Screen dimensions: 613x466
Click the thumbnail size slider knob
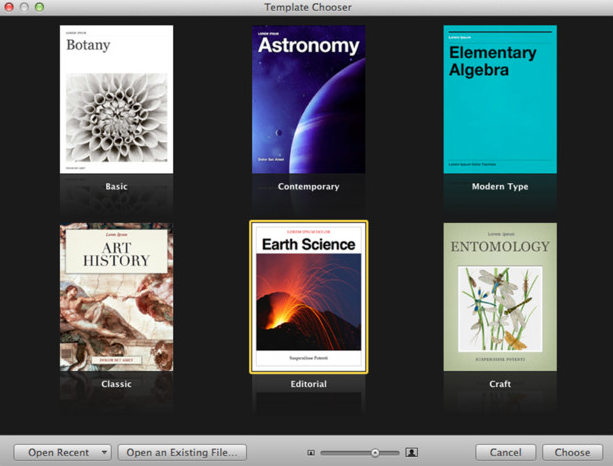(x=375, y=453)
